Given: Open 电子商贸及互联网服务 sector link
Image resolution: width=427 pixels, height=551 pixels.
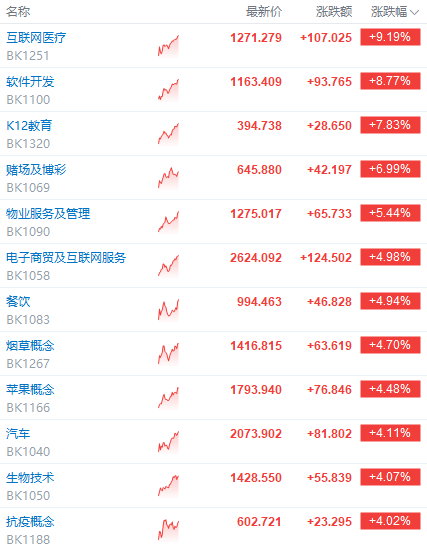Looking at the screenshot, I should (x=66, y=258).
